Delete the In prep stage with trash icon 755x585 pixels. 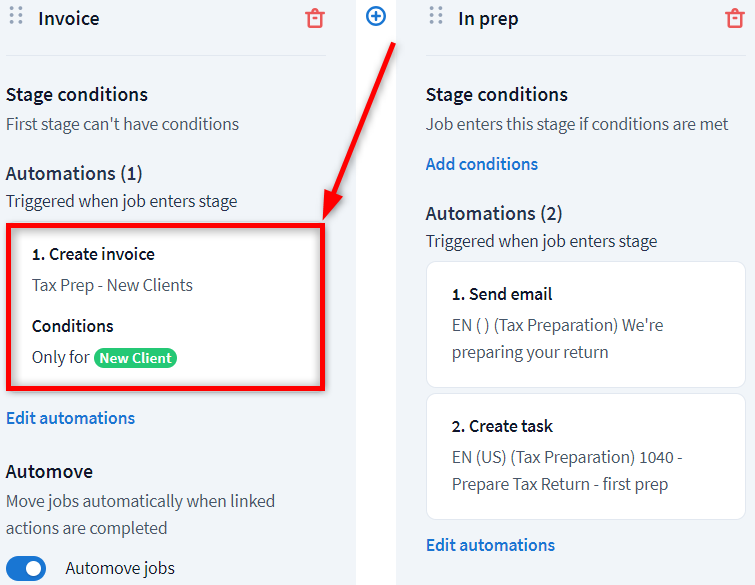(735, 18)
